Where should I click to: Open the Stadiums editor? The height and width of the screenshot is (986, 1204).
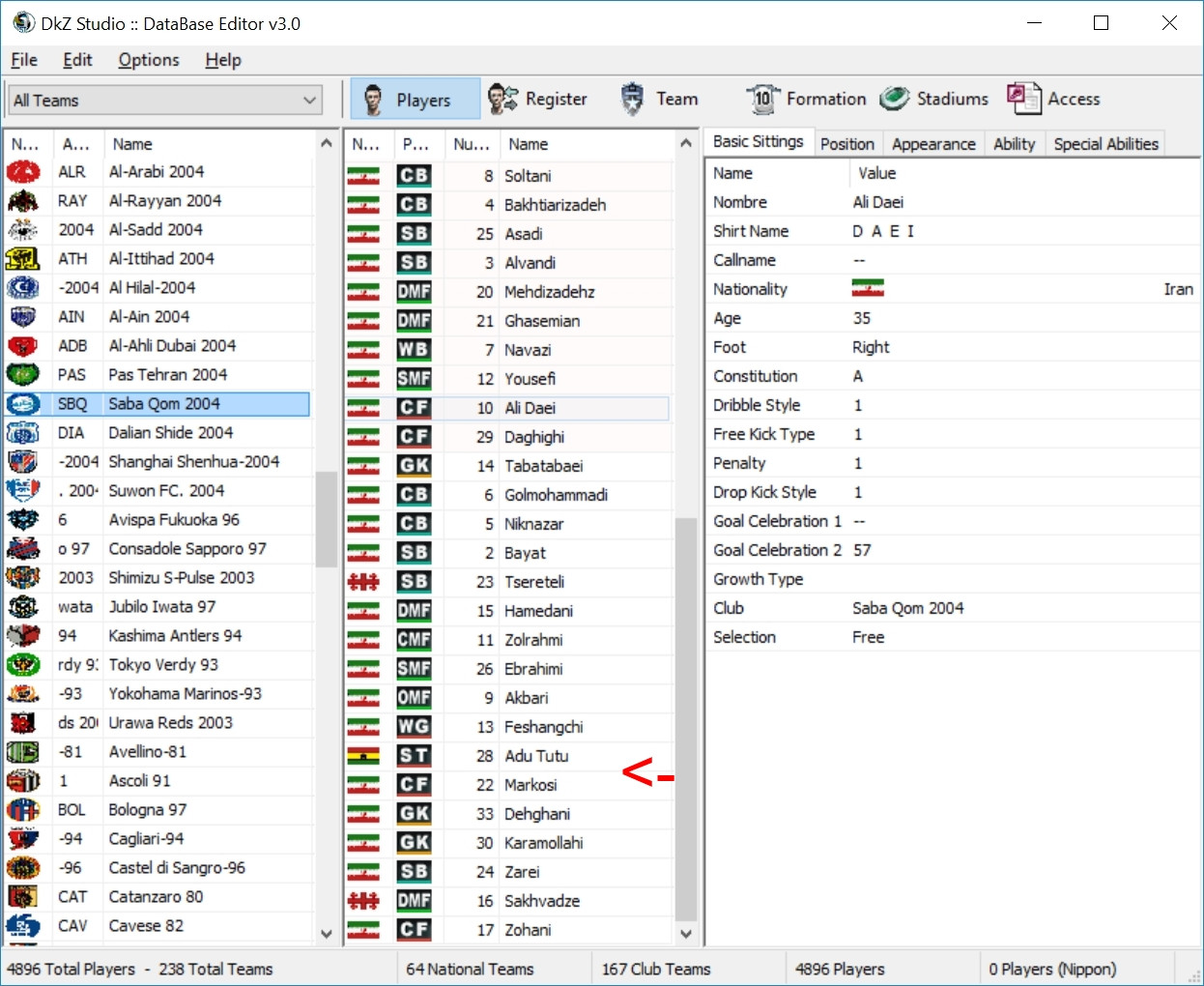[x=934, y=99]
